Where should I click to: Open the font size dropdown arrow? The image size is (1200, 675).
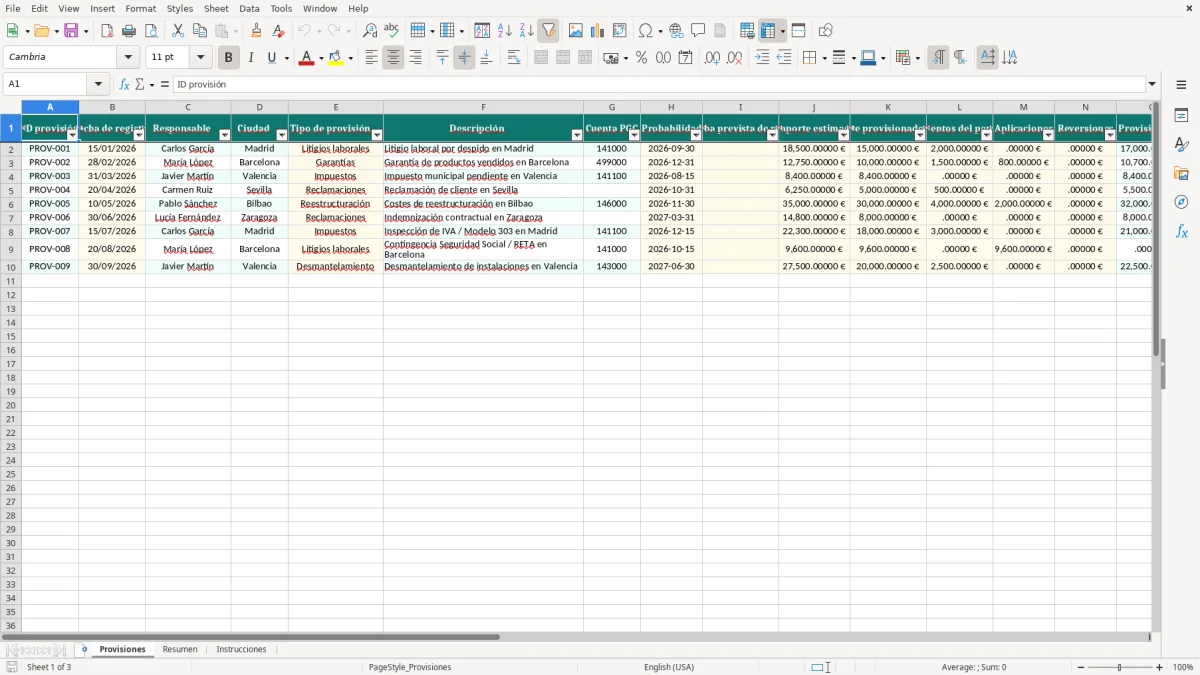coord(200,58)
